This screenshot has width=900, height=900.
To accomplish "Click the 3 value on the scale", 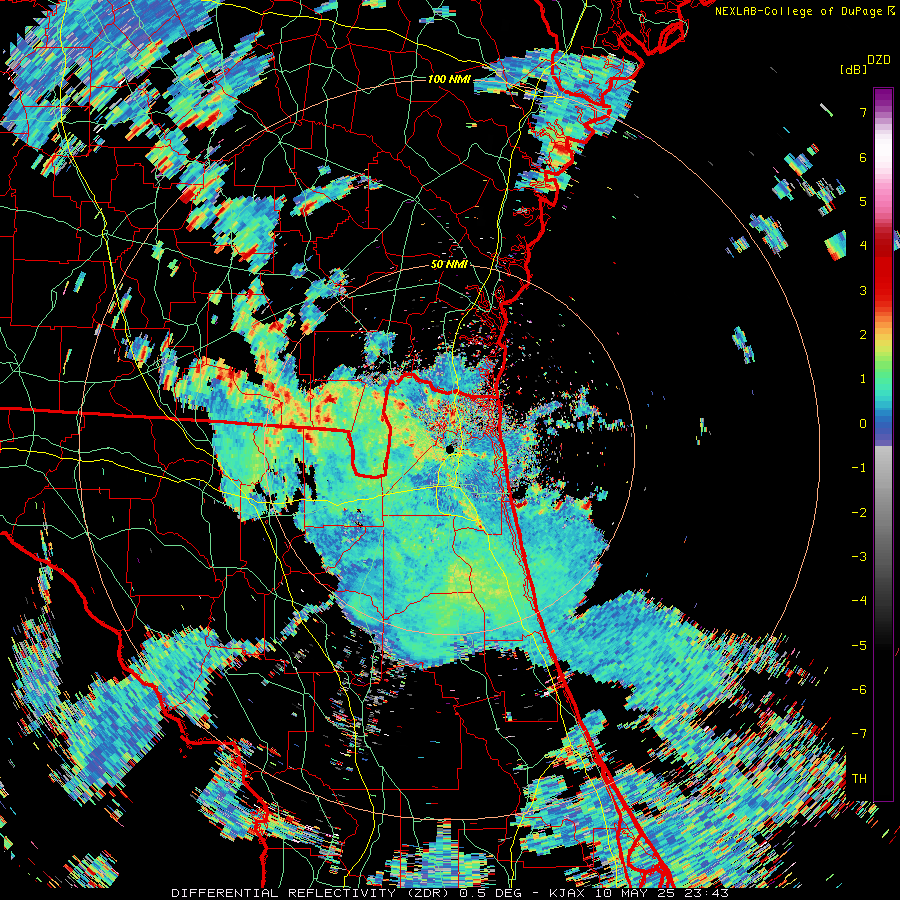I will [x=863, y=290].
